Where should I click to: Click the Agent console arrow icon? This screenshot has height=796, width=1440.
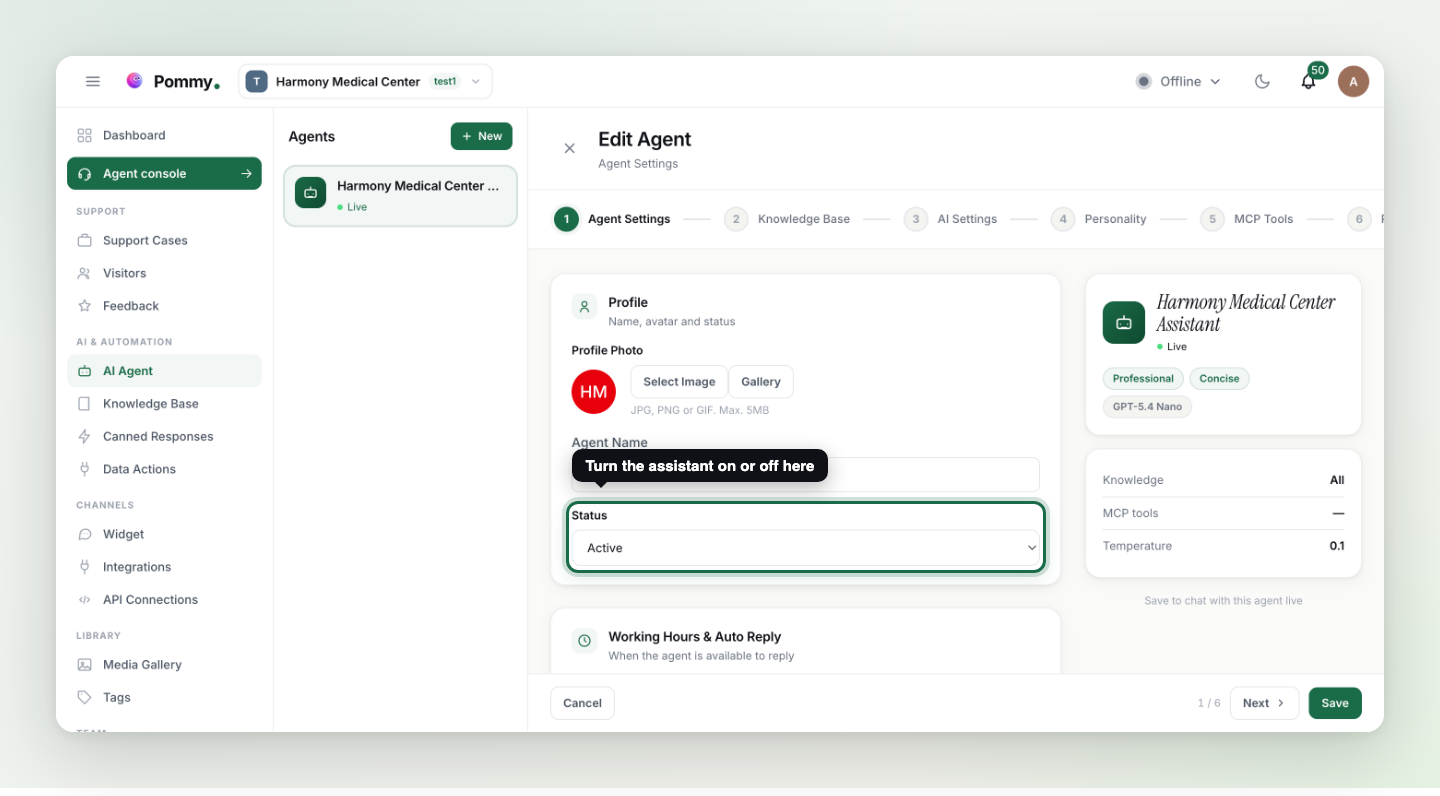point(246,174)
